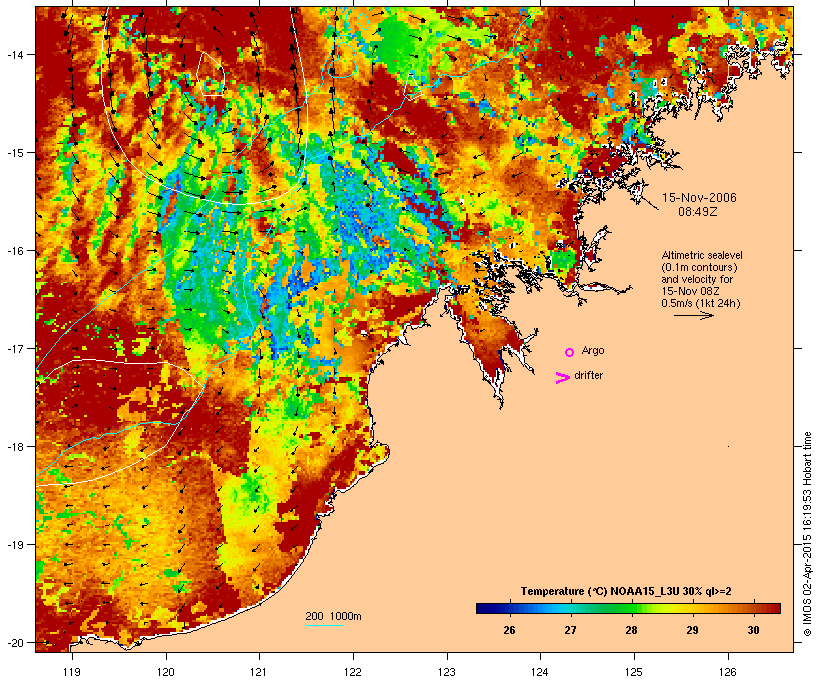
Task: Click the color bar value 27
Action: click(570, 630)
